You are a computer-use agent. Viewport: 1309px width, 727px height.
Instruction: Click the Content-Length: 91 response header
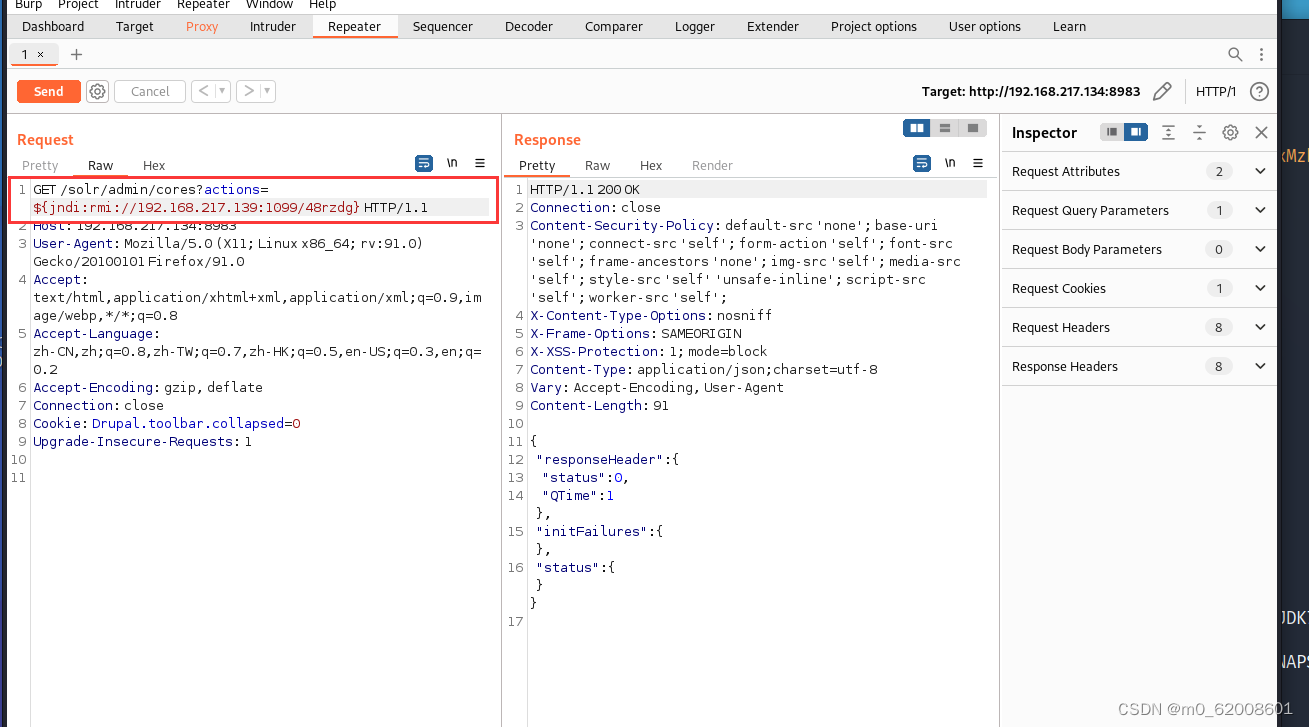tap(600, 406)
